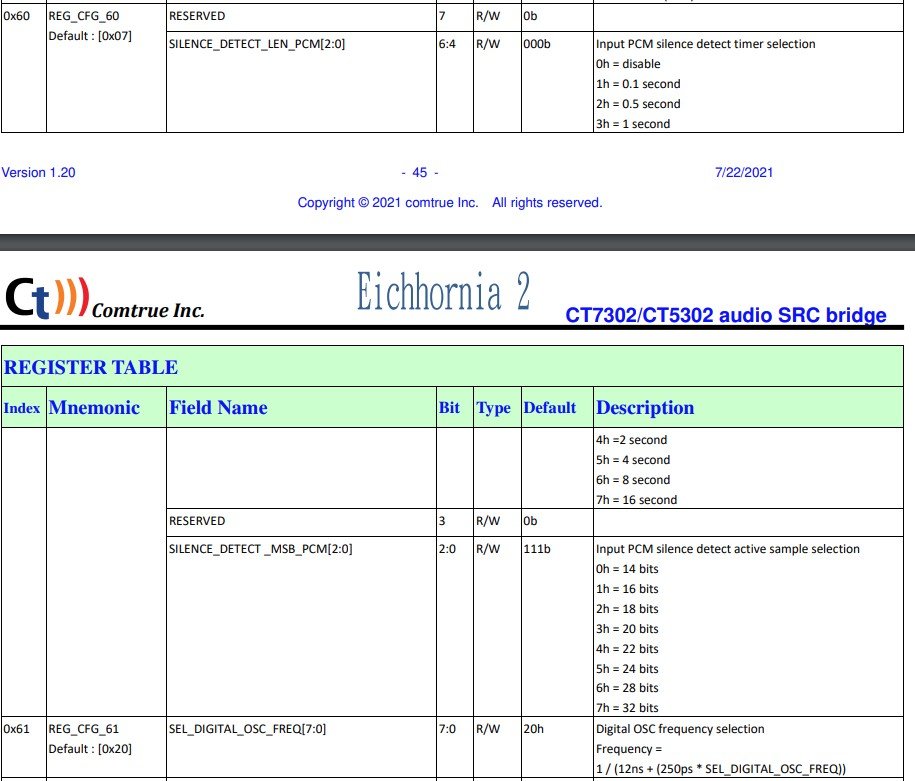Click 'Version 1.20' footer text
Image resolution: width=915 pixels, height=781 pixels.
point(39,173)
